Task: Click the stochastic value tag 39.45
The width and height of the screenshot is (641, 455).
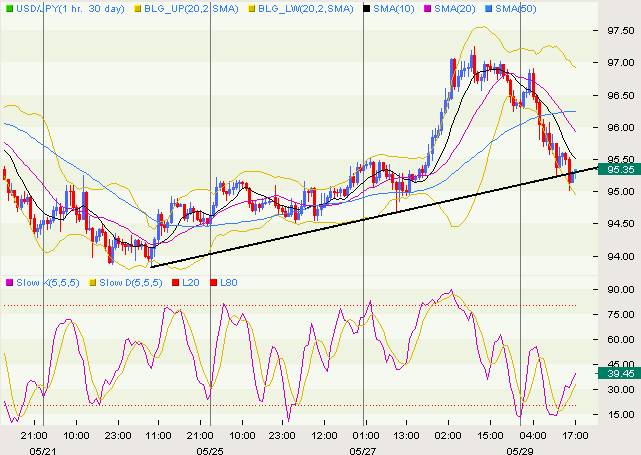Action: tap(619, 373)
